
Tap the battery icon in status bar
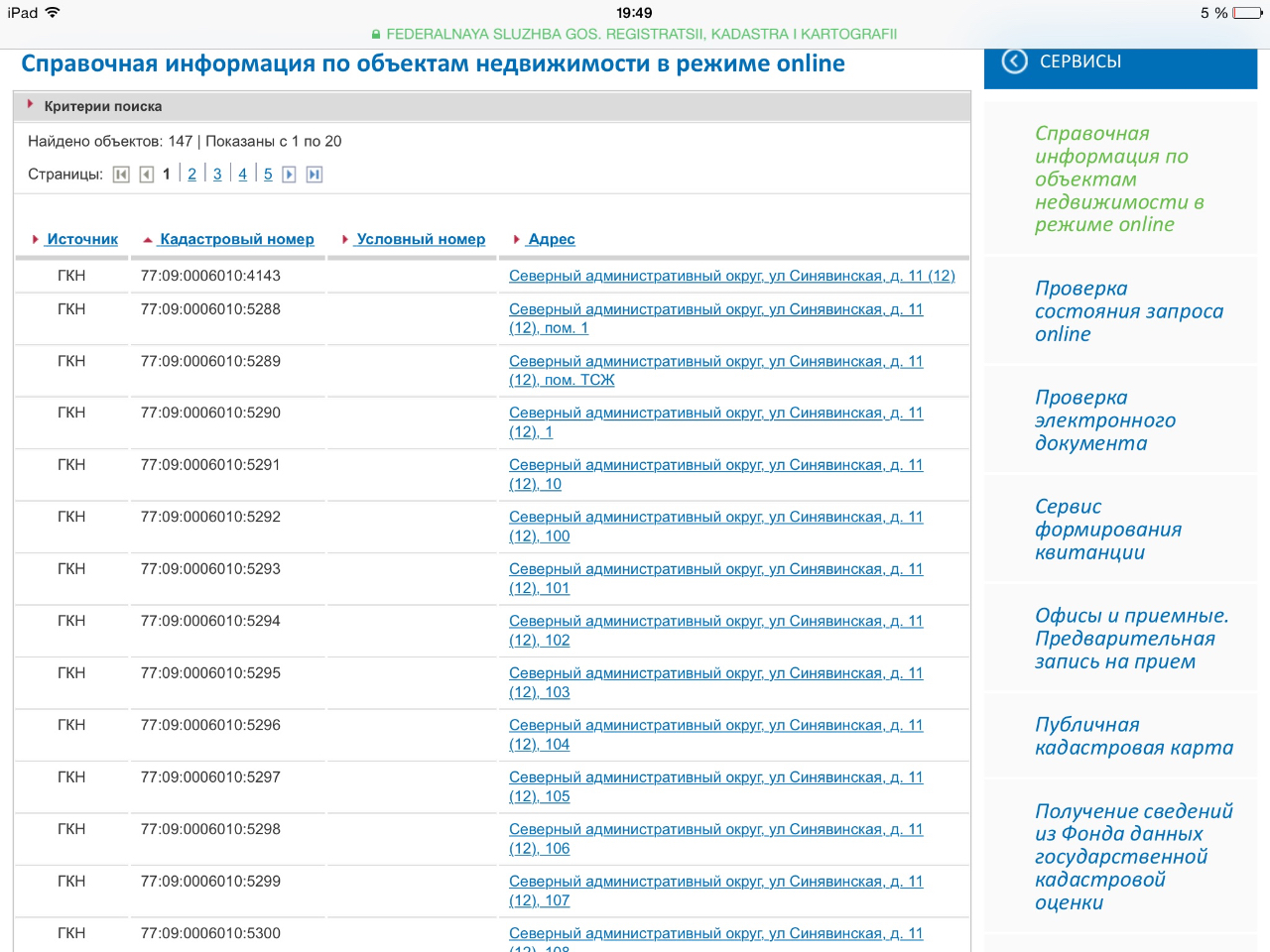coord(1246,13)
